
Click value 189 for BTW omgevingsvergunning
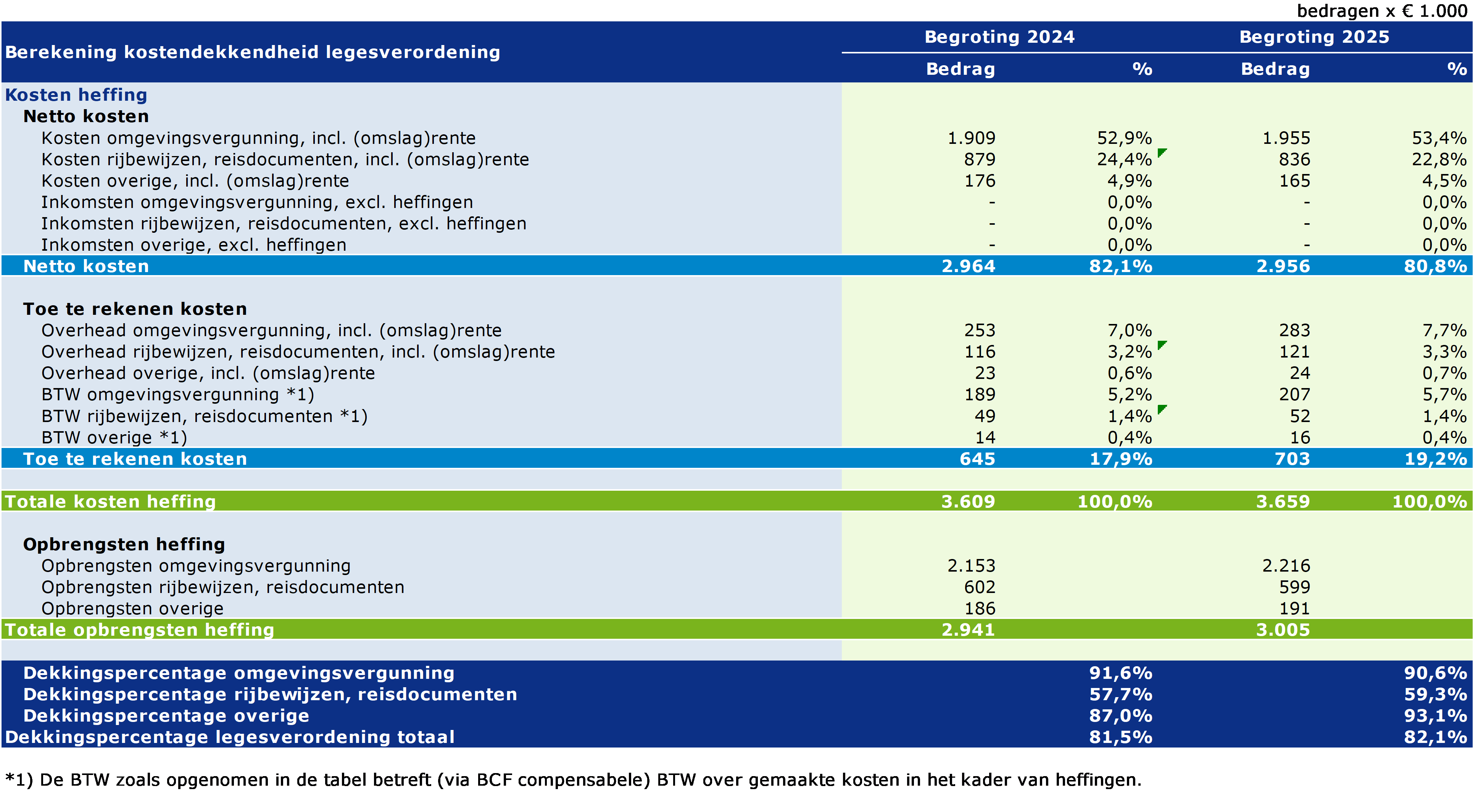click(980, 395)
